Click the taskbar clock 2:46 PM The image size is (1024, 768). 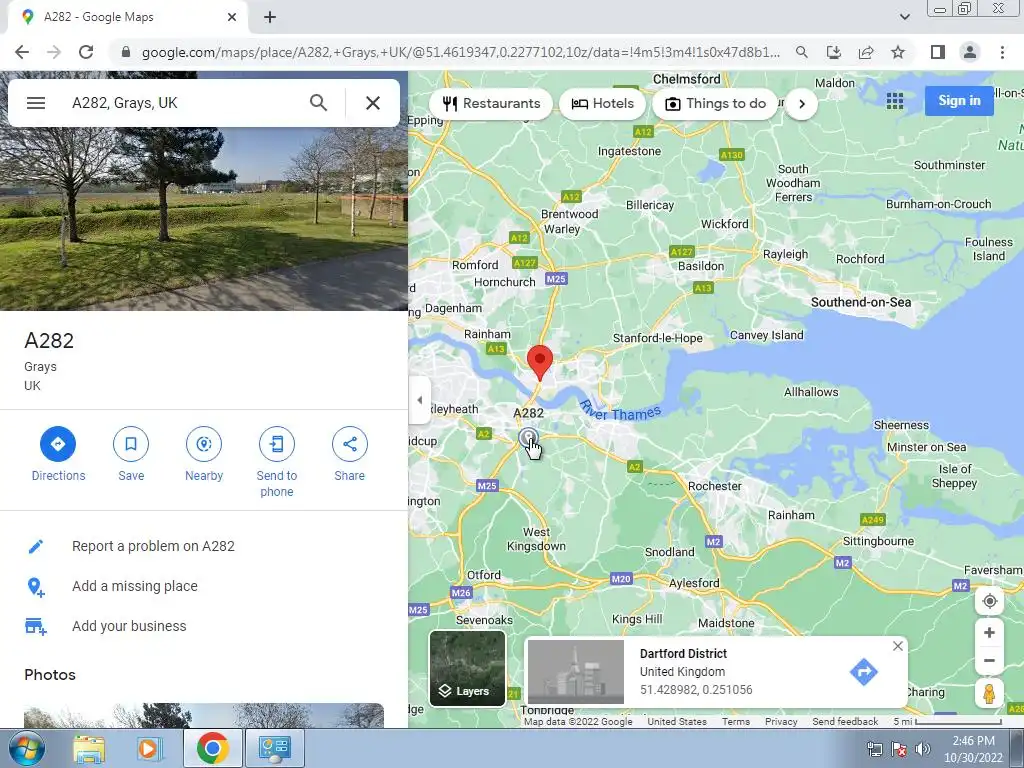pyautogui.click(x=973, y=749)
